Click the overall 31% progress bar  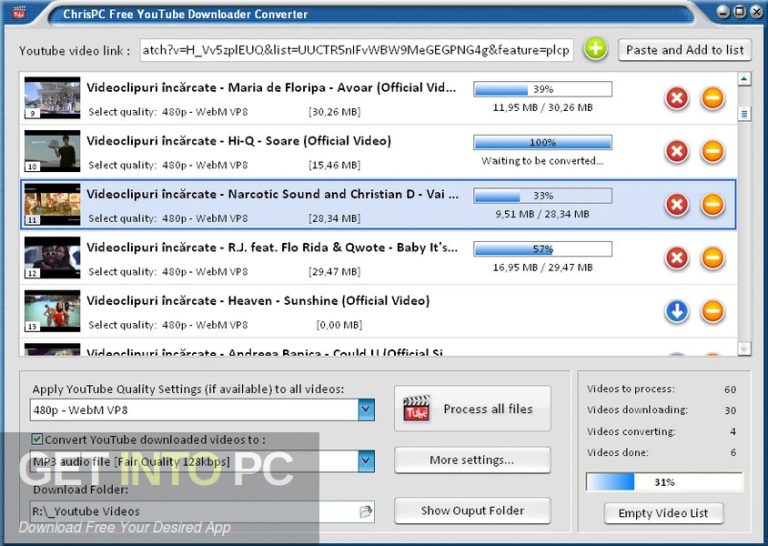click(x=664, y=482)
